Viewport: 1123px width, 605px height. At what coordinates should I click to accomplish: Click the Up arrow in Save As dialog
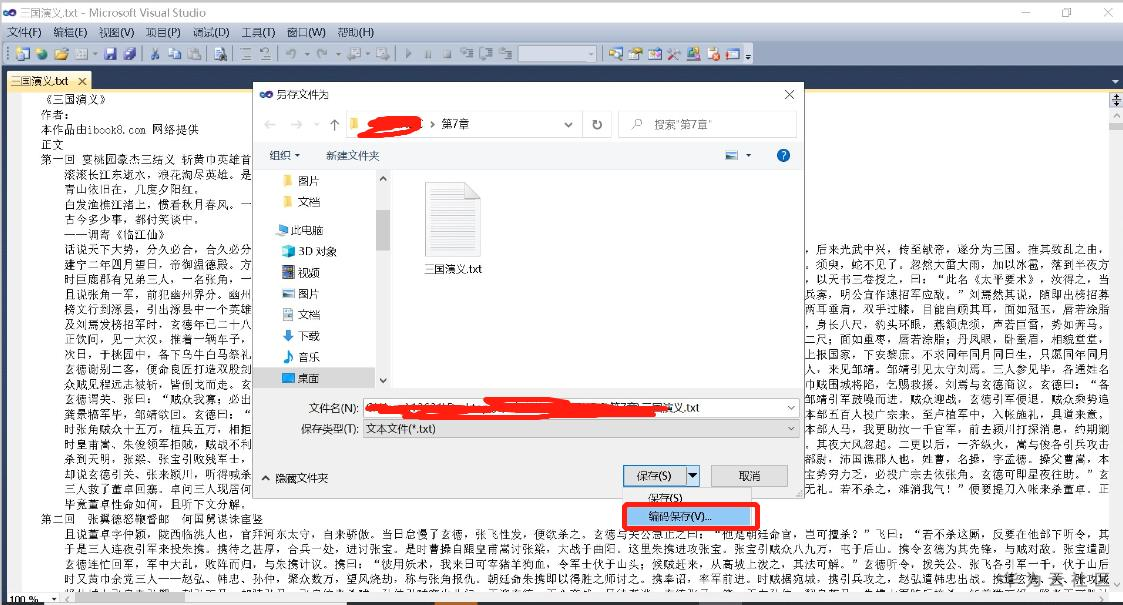(x=334, y=125)
